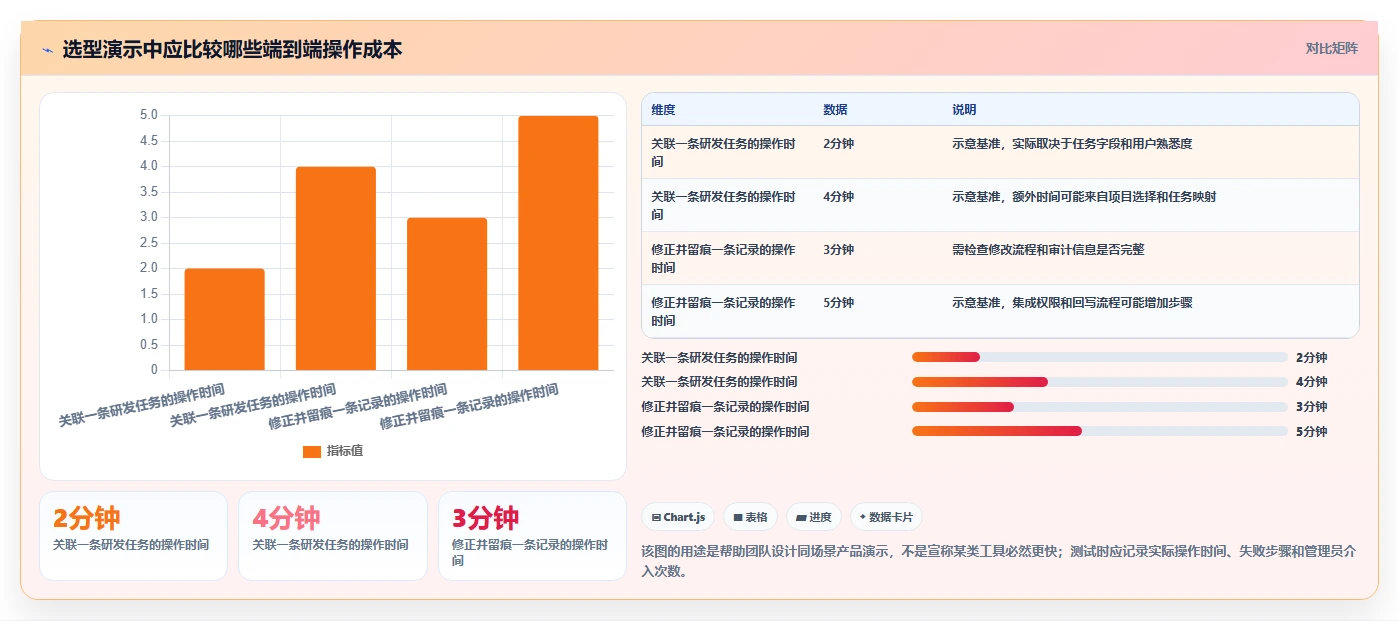Click the 2.0-high orange bar in the chart

click(x=224, y=319)
